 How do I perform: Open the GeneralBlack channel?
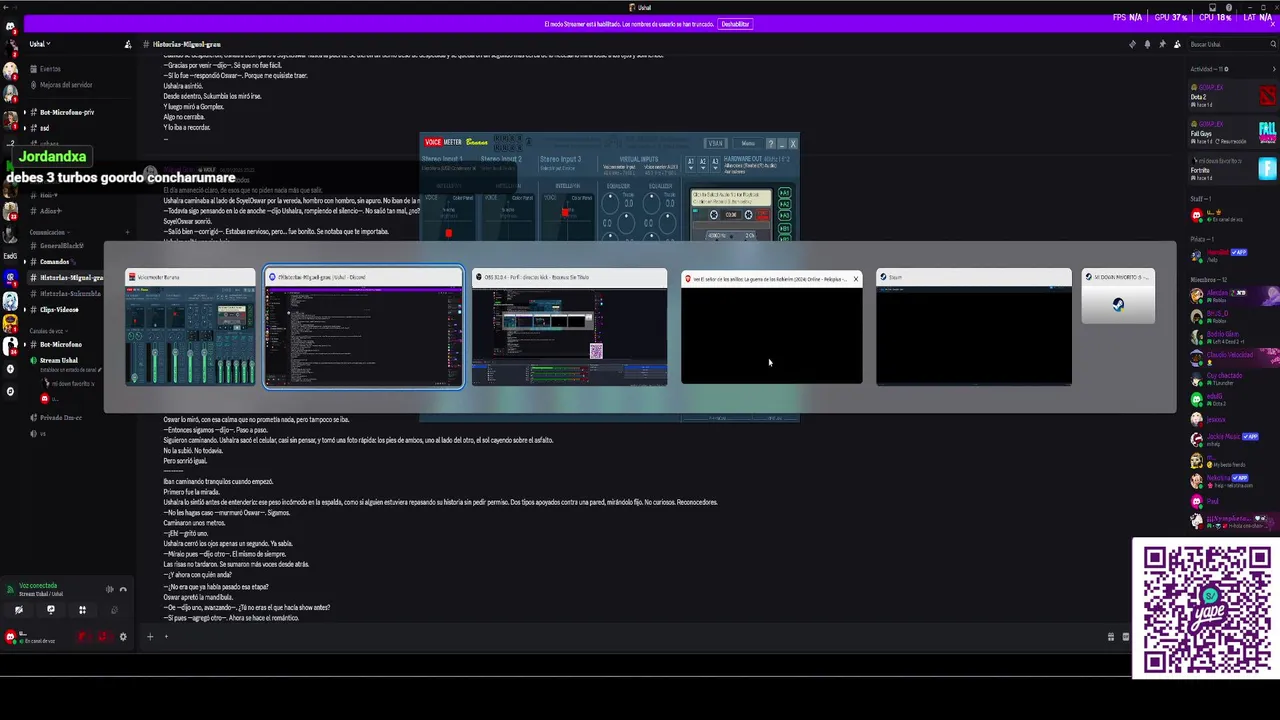pyautogui.click(x=60, y=245)
